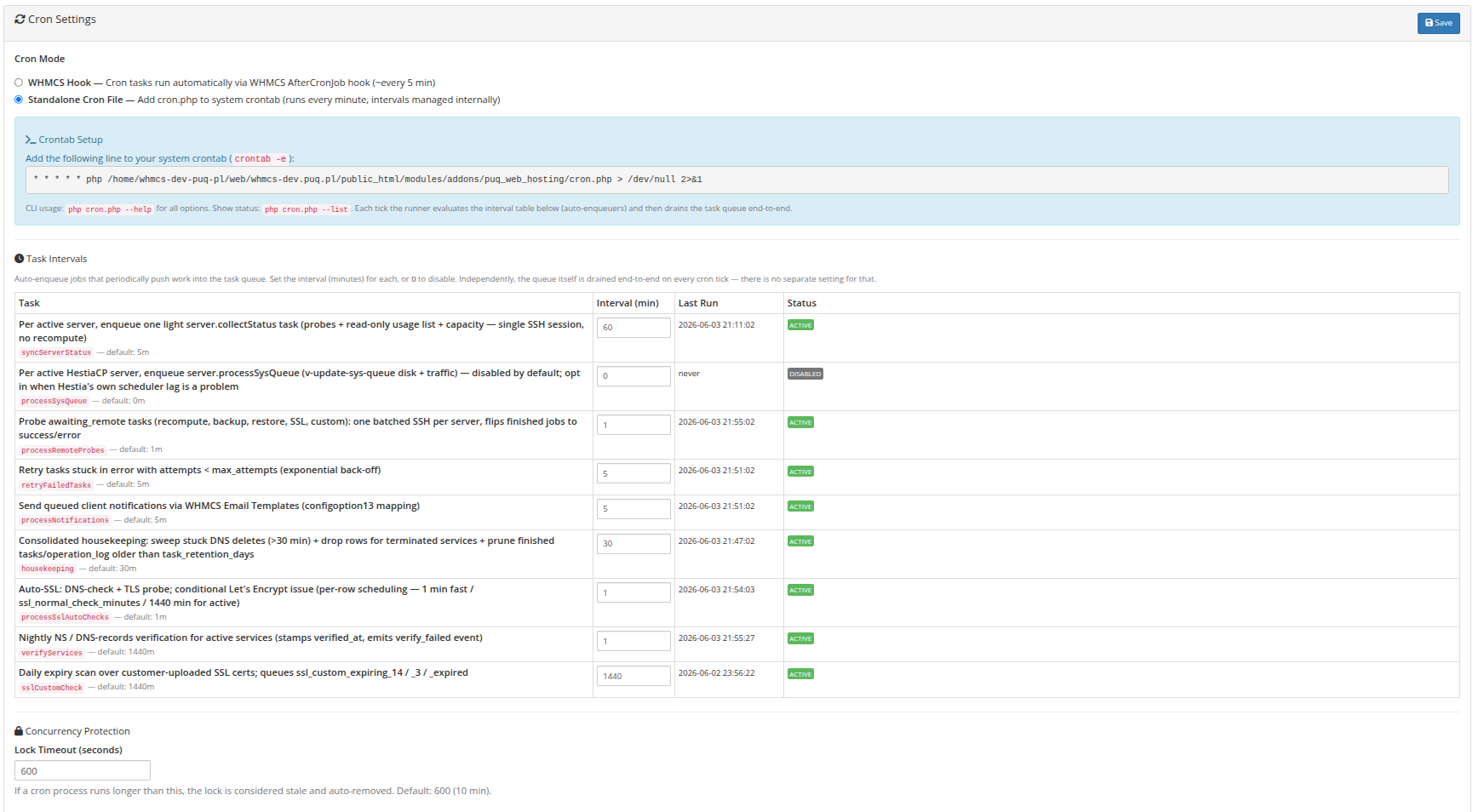Select the WHMCS Hook cron mode
The image size is (1473, 812).
pos(19,83)
